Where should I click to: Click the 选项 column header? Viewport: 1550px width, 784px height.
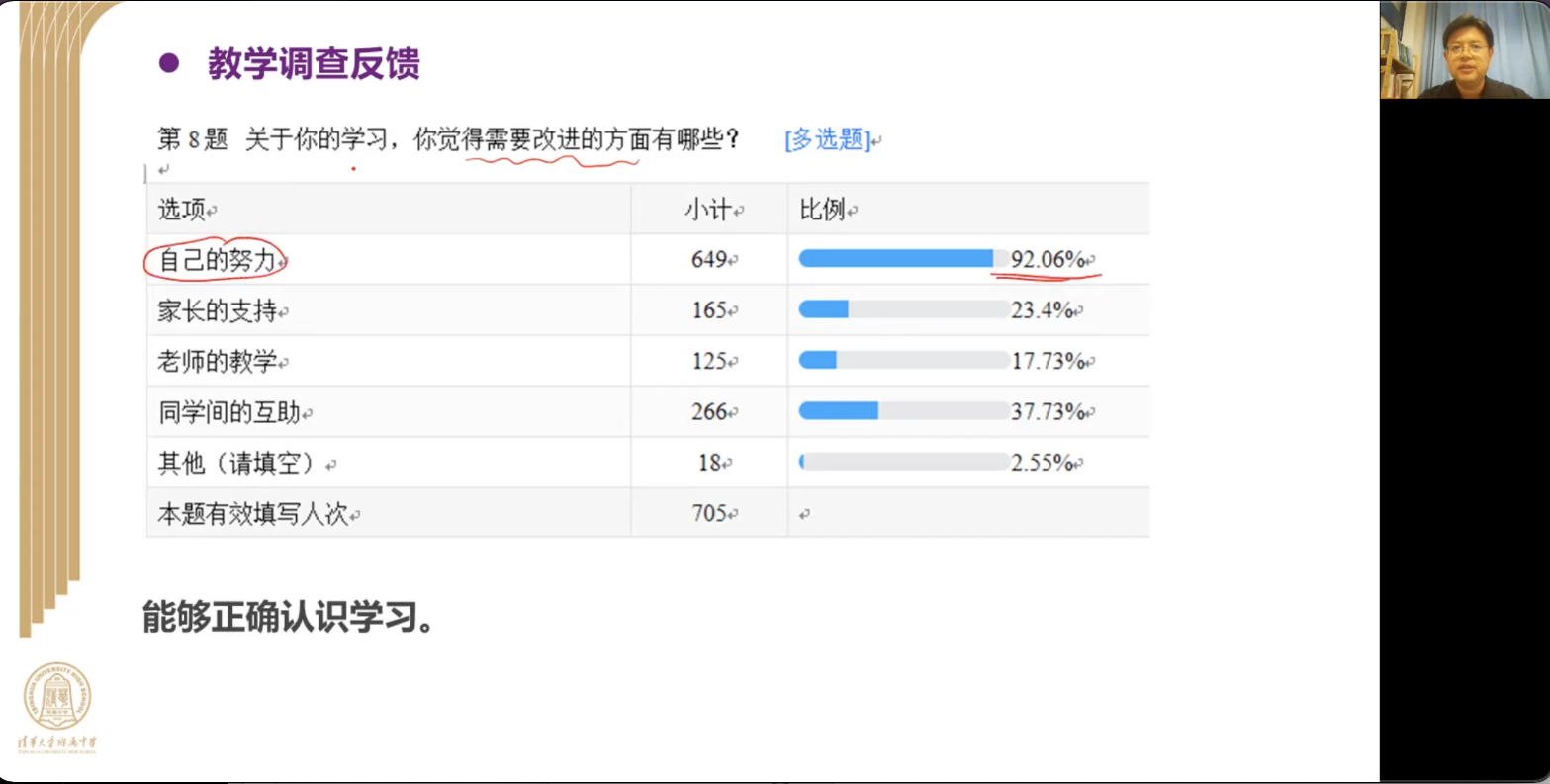[x=182, y=210]
